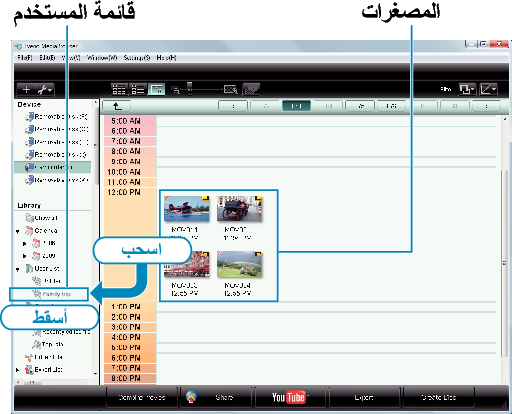Open the Window menu
This screenshot has width=512, height=414.
pos(102,58)
